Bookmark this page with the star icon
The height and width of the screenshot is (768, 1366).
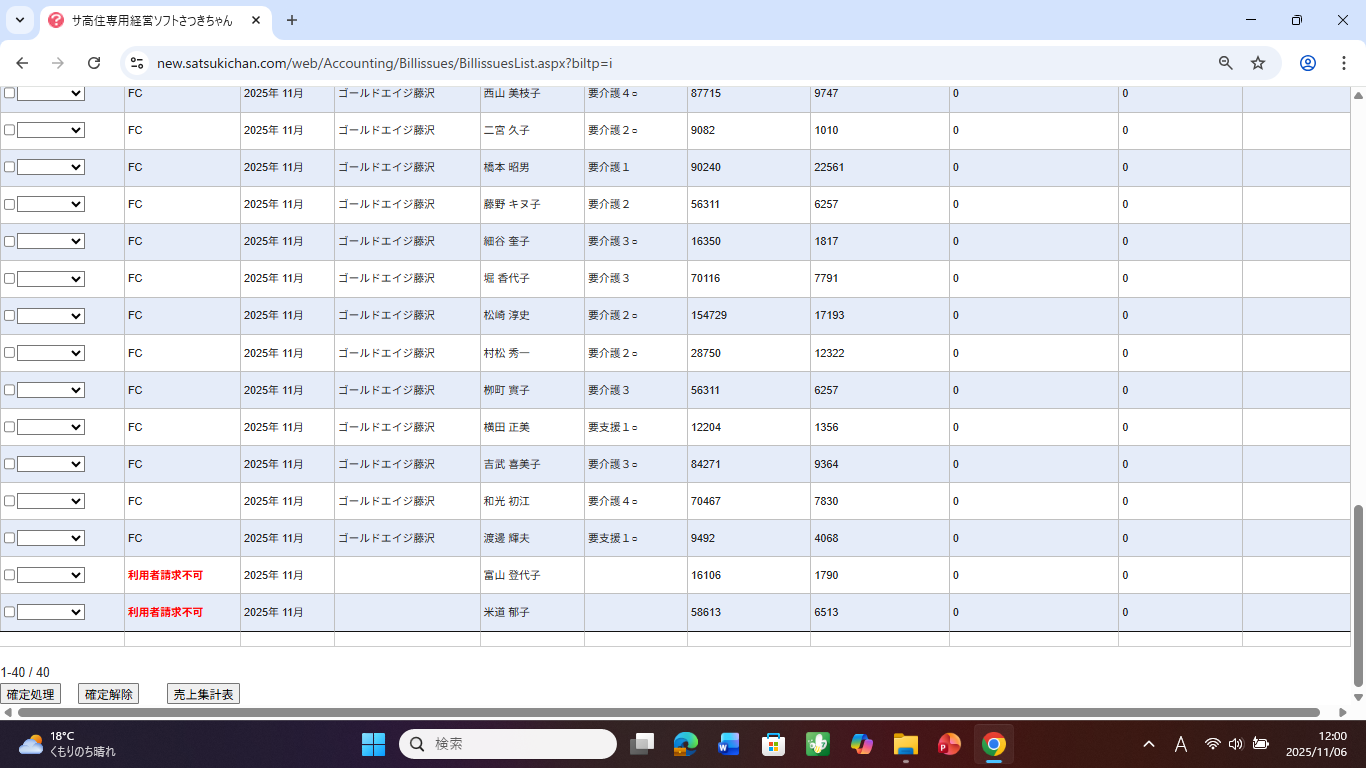[x=1258, y=63]
